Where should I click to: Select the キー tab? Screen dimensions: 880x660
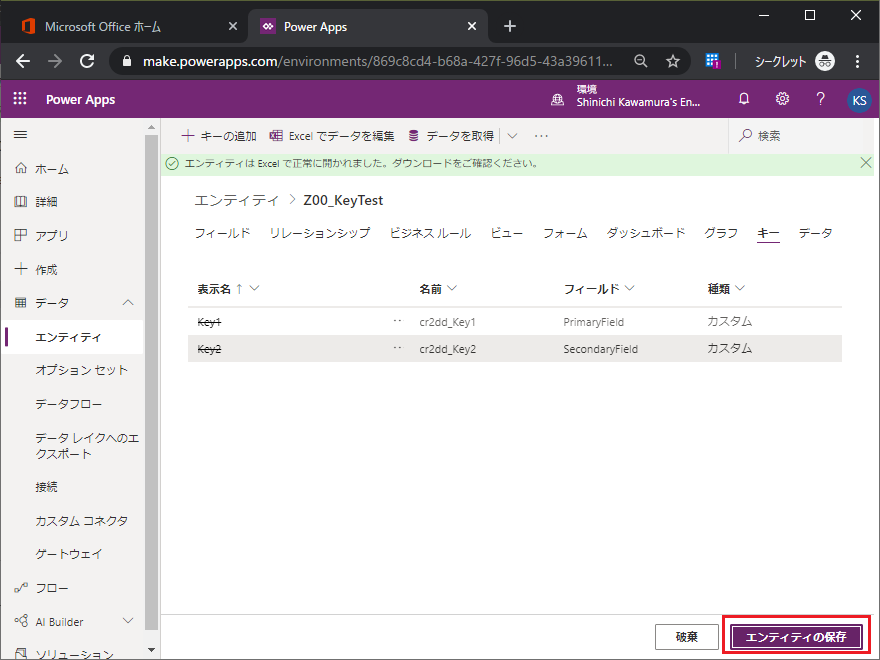768,233
